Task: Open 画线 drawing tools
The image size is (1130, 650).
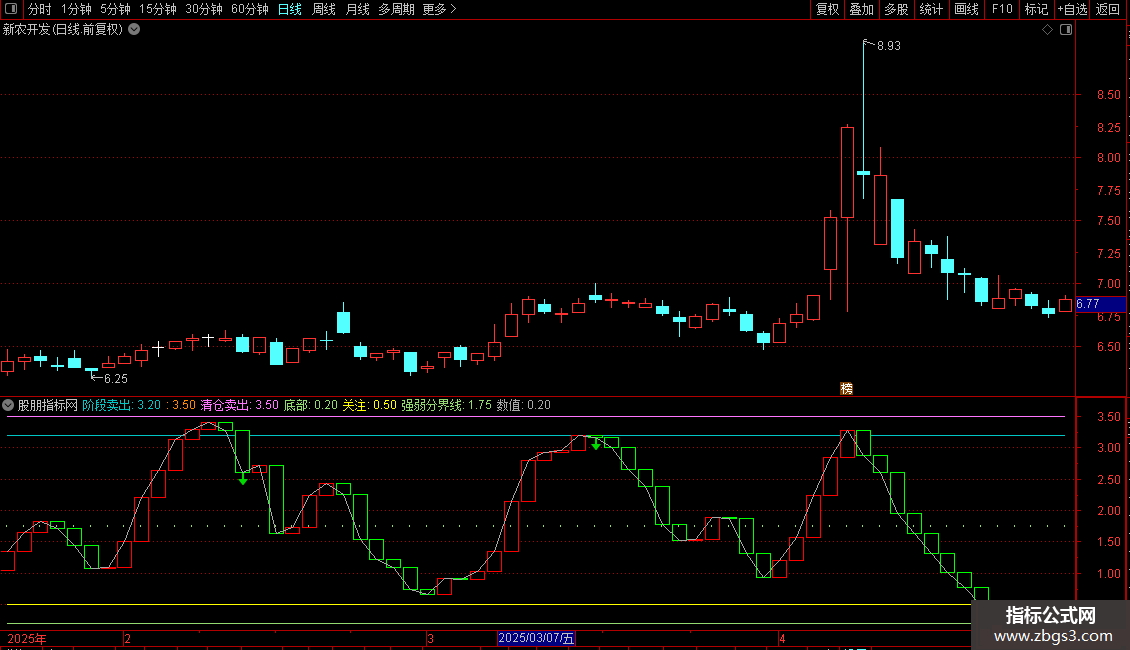Action: (966, 9)
